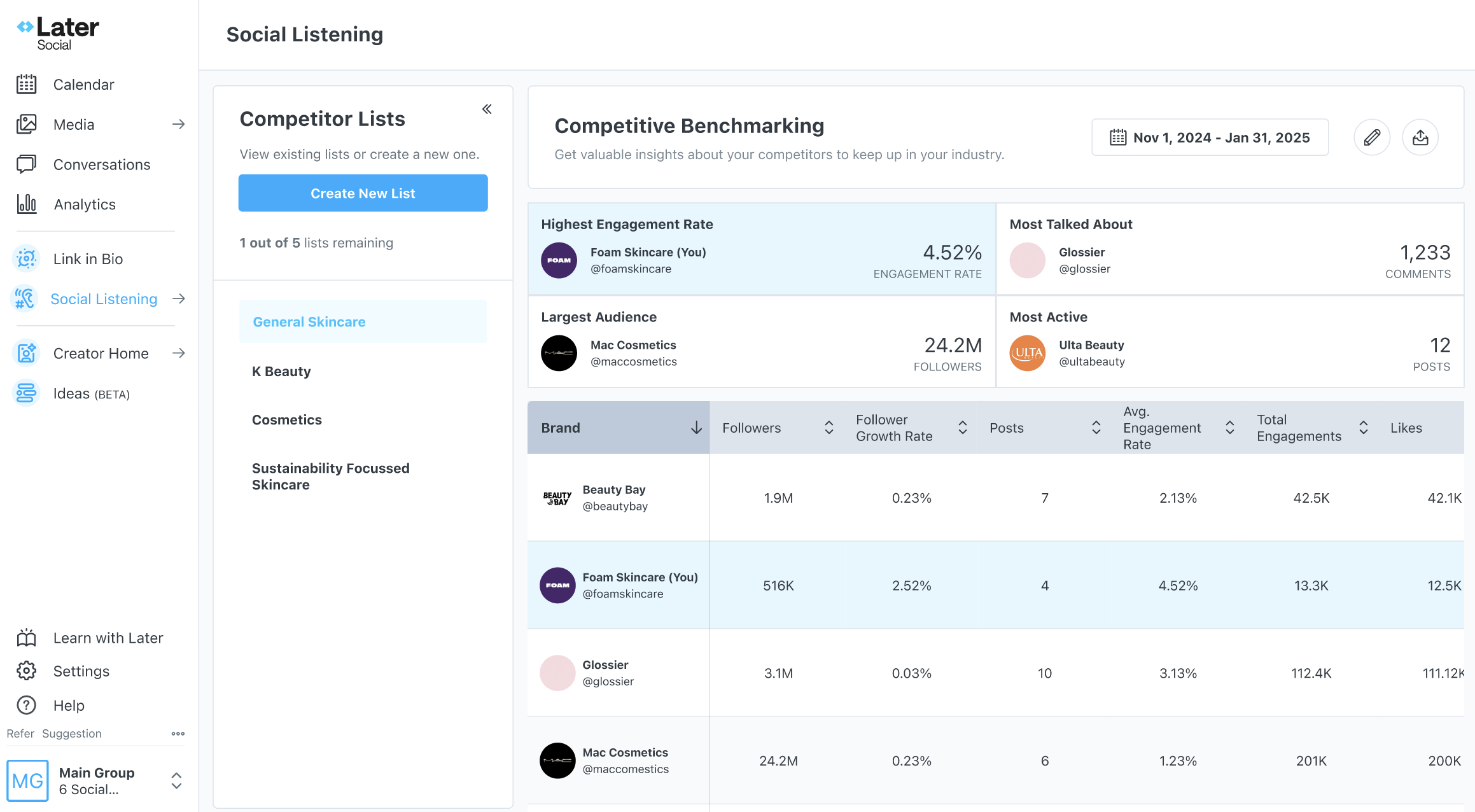Click Ulta Beauty avatar in Most Active card
Screen dimensions: 1475x812
click(1028, 353)
